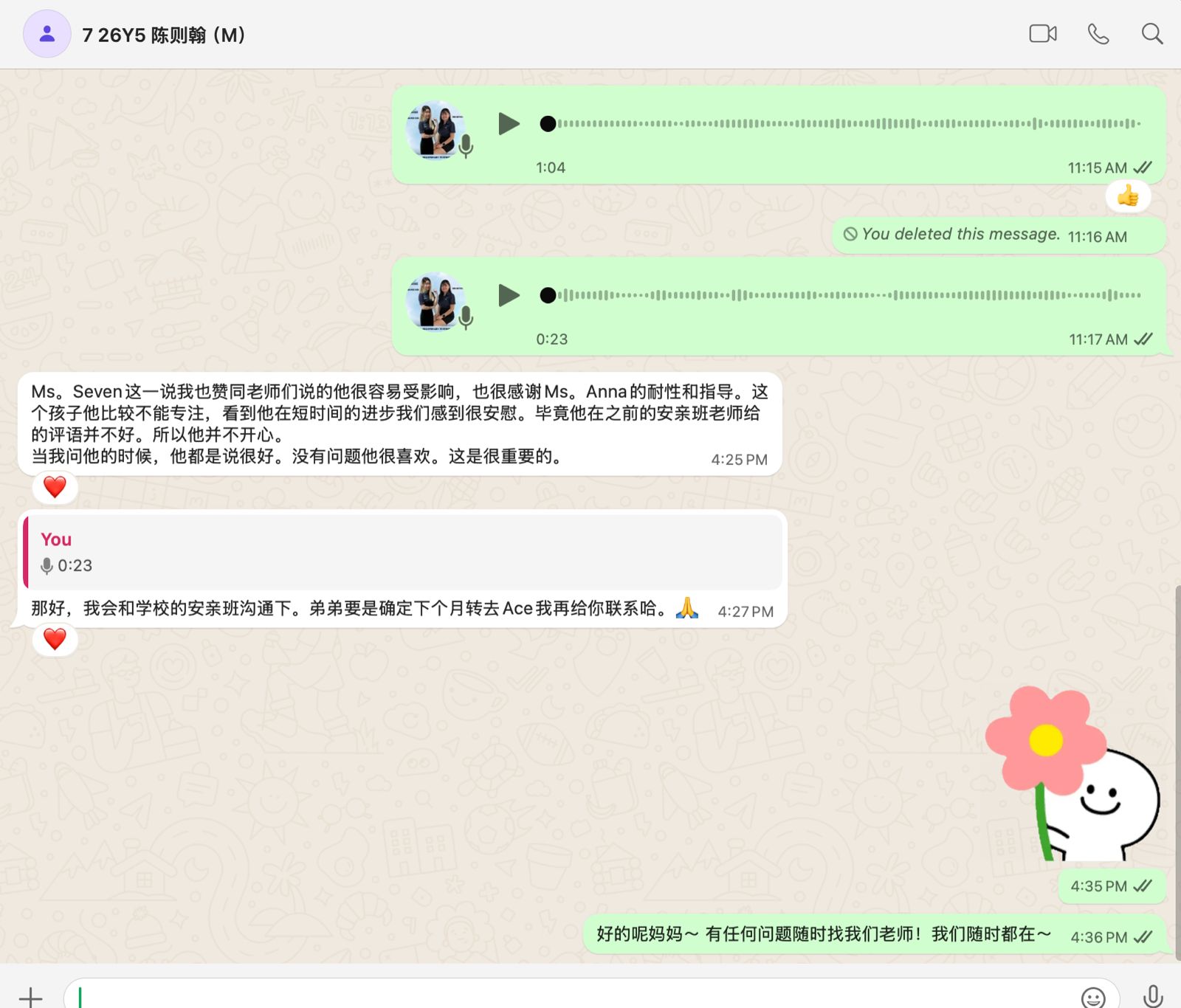Start a voice call with the contact
The height and width of the screenshot is (1008, 1181).
[1098, 34]
